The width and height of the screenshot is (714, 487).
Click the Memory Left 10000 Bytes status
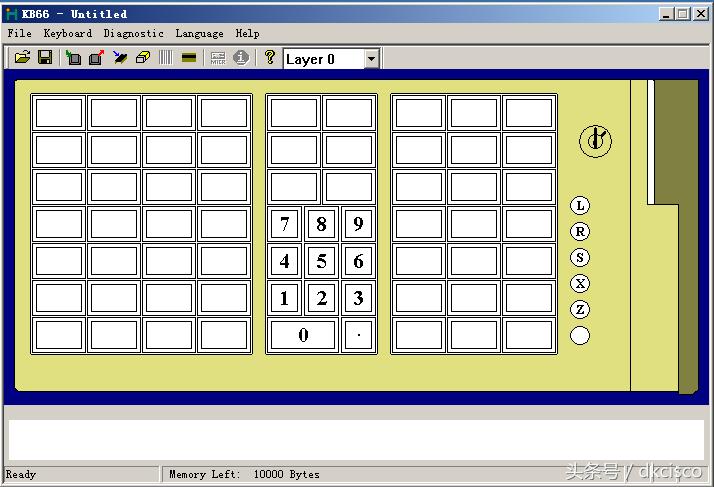pos(245,474)
